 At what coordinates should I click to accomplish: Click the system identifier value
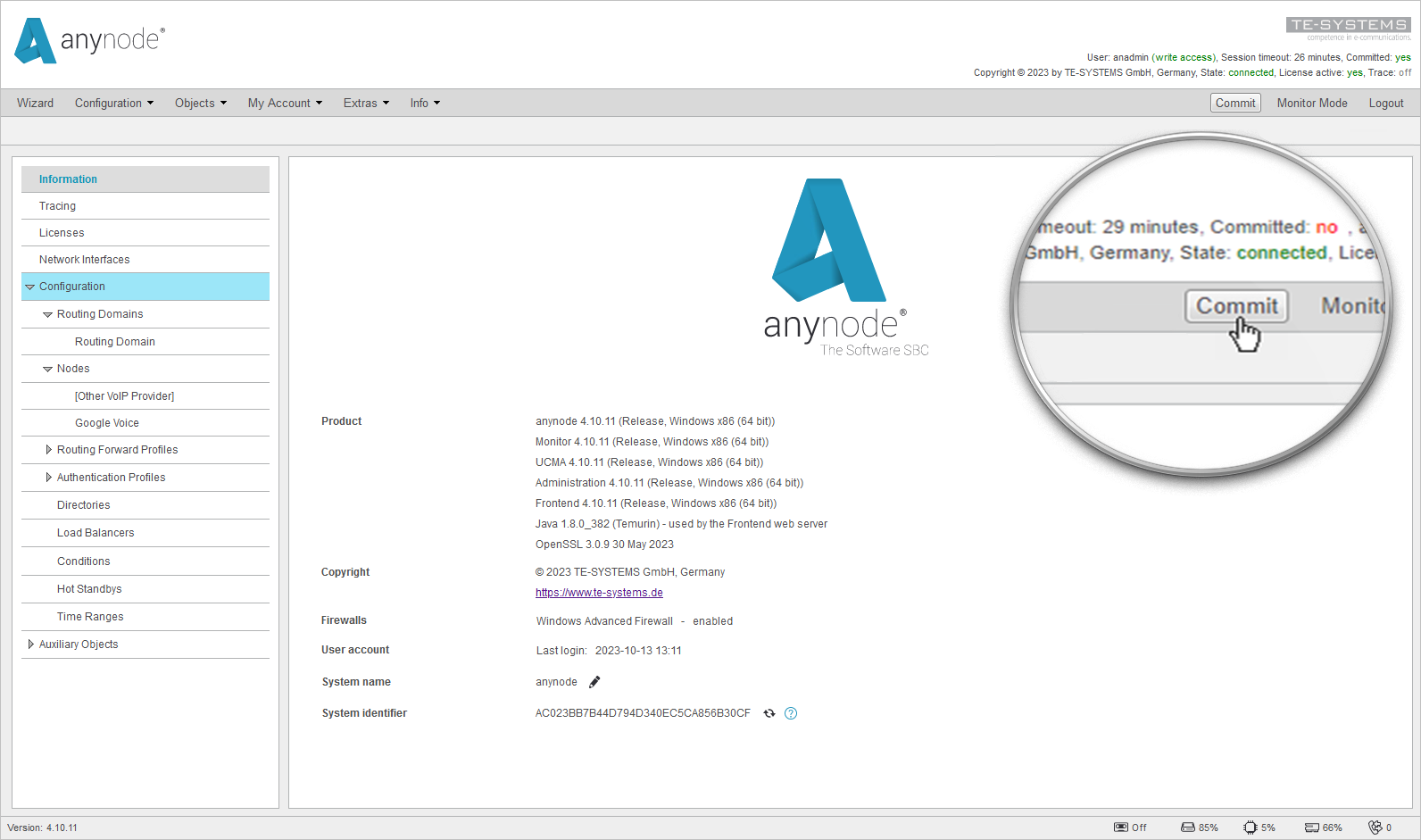[643, 713]
